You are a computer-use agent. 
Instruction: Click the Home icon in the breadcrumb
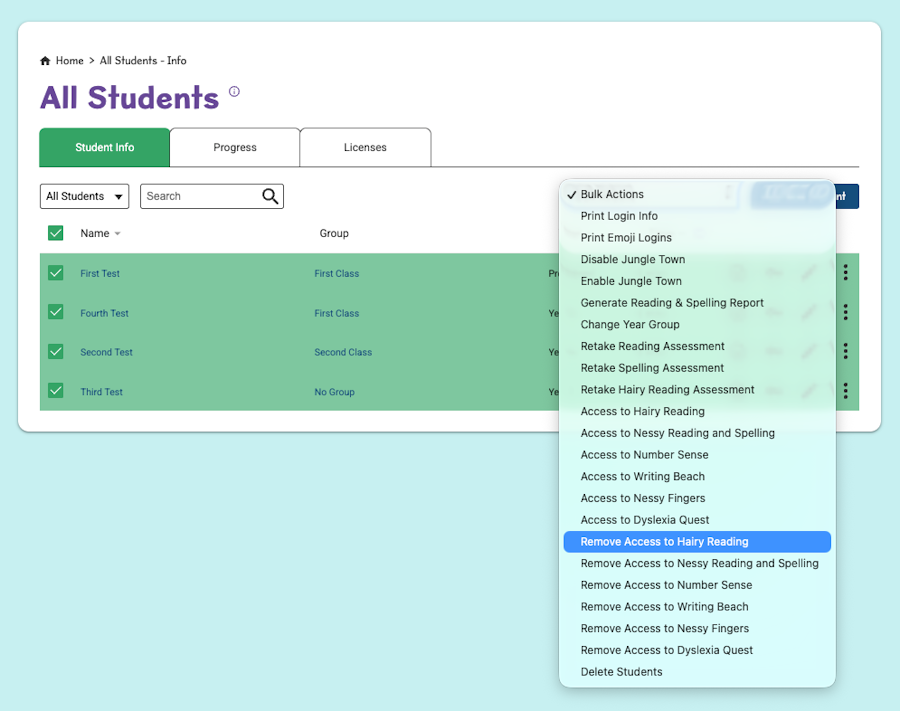45,61
